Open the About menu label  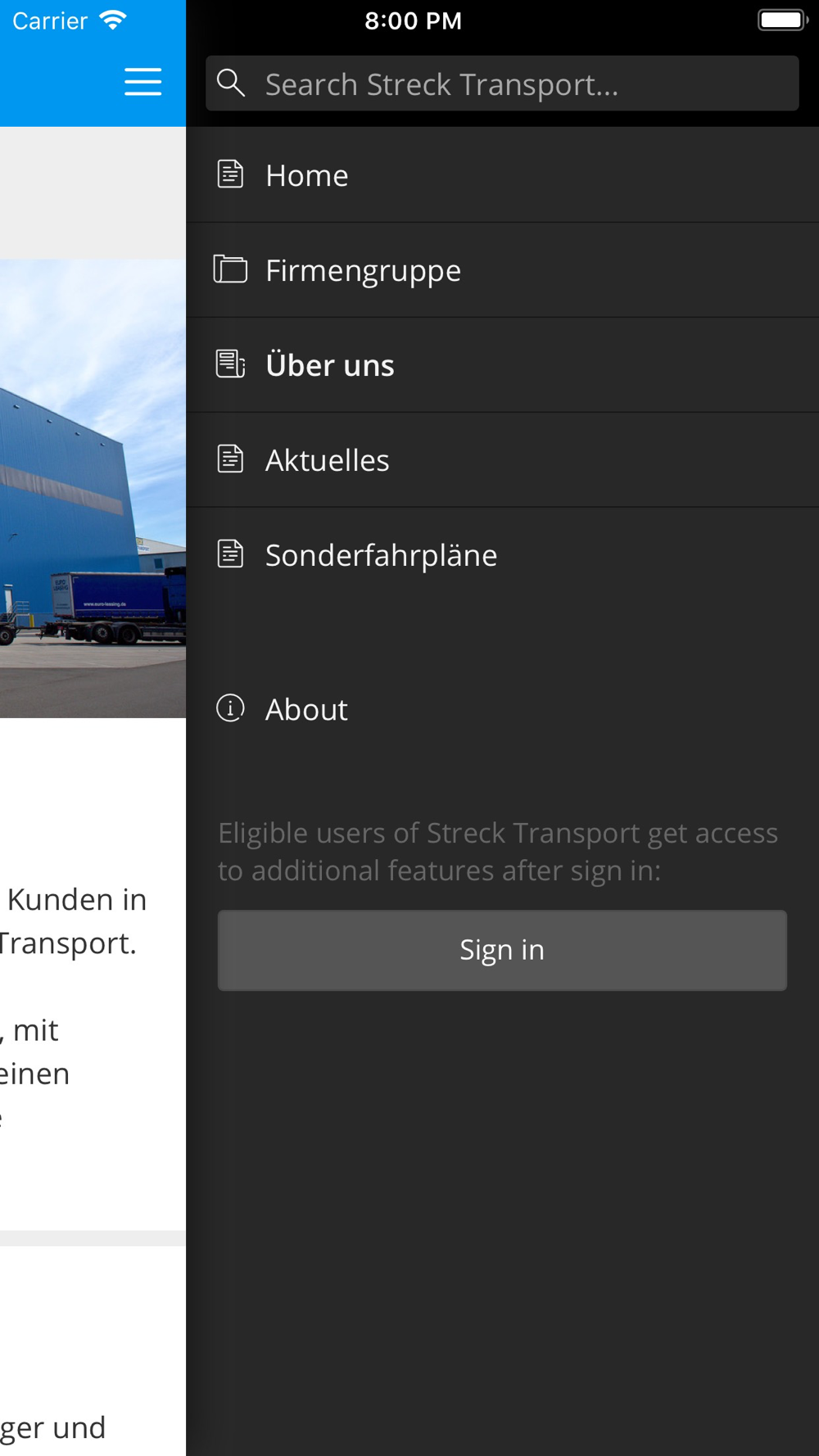point(306,709)
